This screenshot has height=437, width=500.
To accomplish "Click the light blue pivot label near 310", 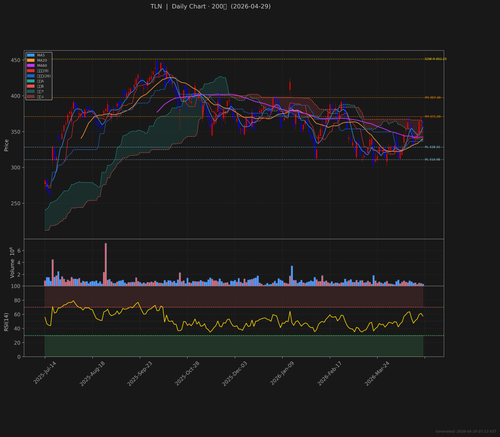I will click(x=432, y=160).
